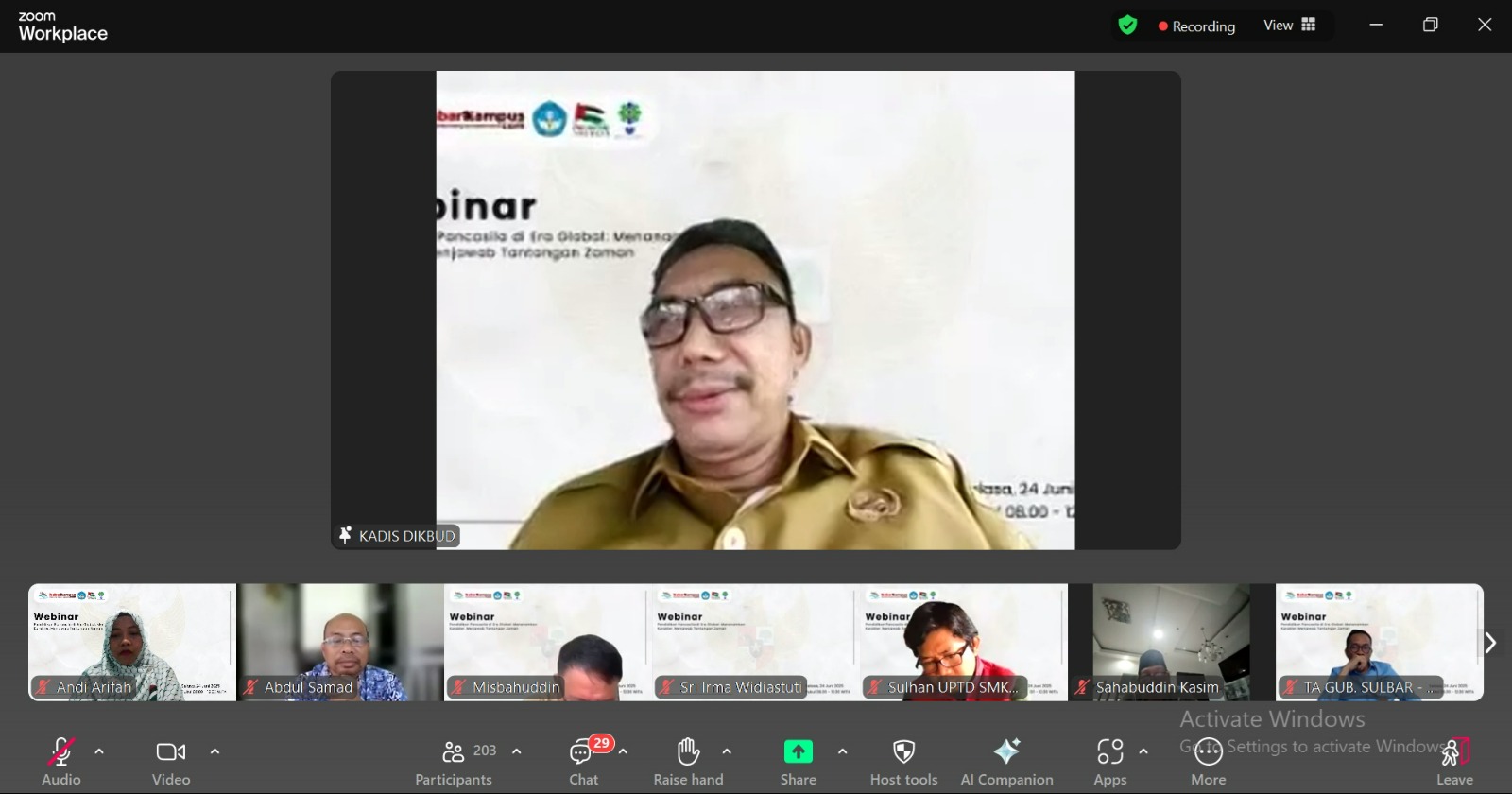Click the green encryption shield icon
This screenshot has height=794, width=1512.
[1127, 26]
